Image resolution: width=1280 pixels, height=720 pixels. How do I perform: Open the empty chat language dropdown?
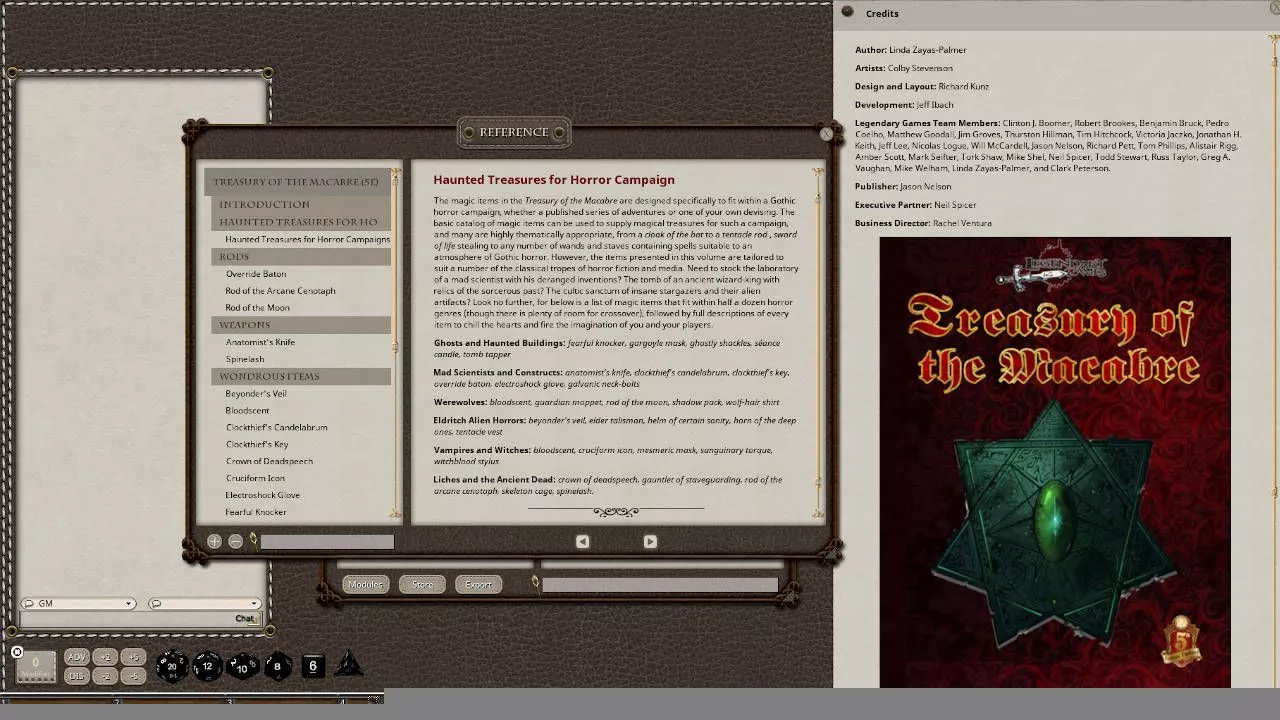204,603
